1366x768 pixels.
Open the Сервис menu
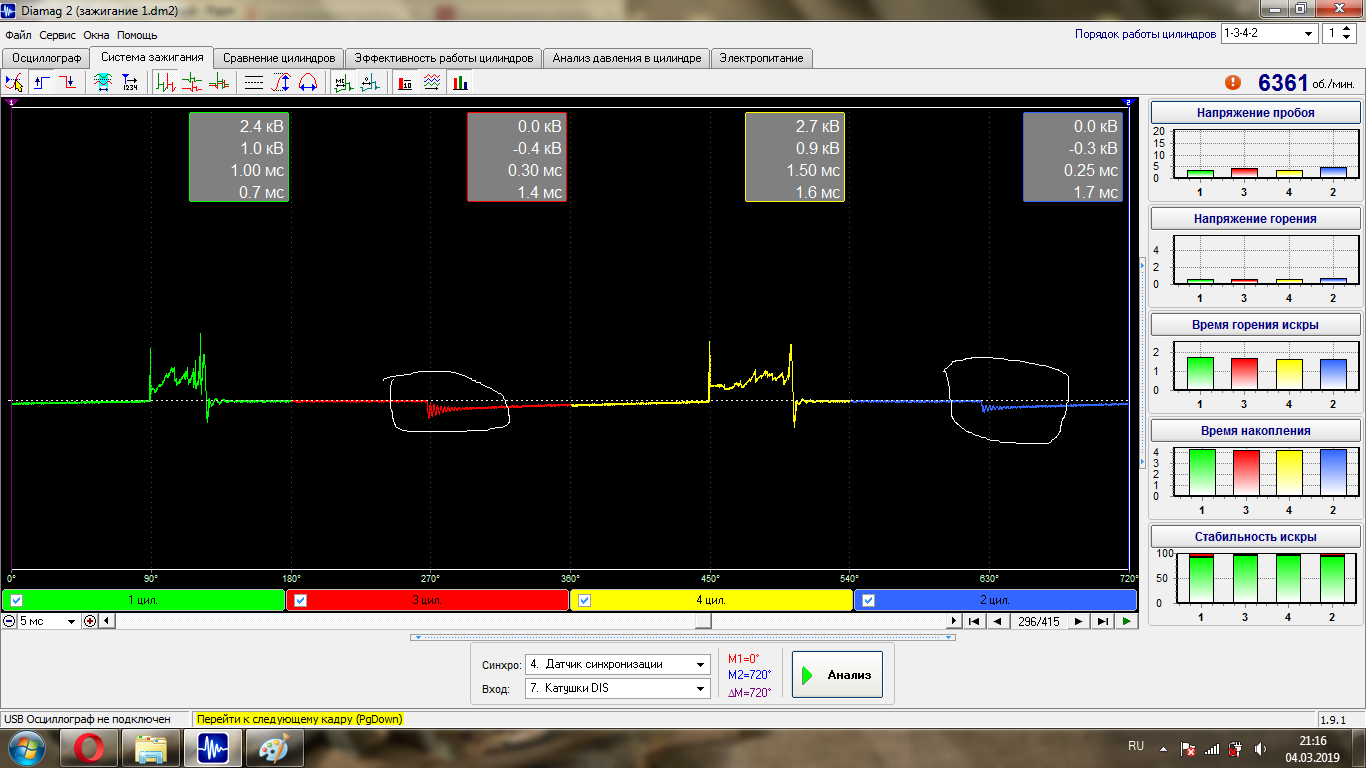coord(58,35)
